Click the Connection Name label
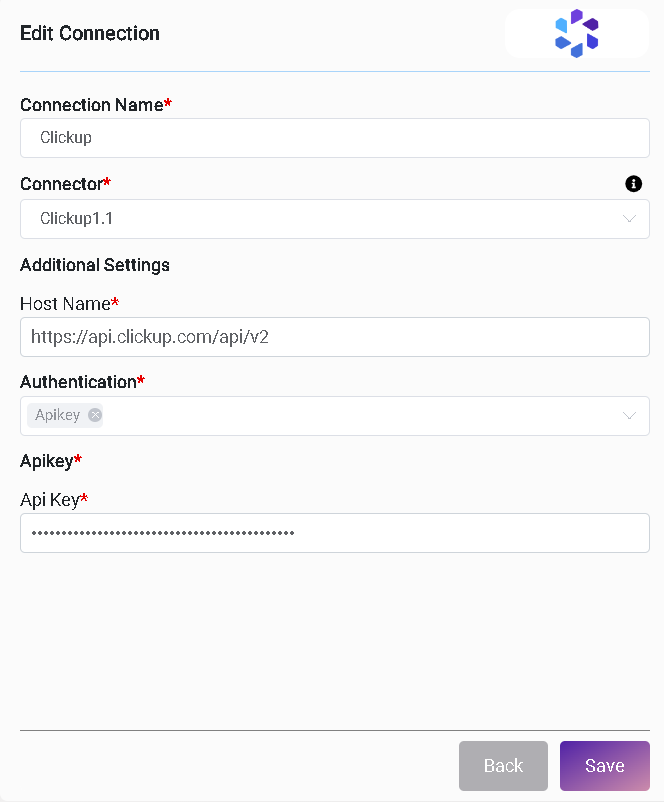 pyautogui.click(x=92, y=105)
